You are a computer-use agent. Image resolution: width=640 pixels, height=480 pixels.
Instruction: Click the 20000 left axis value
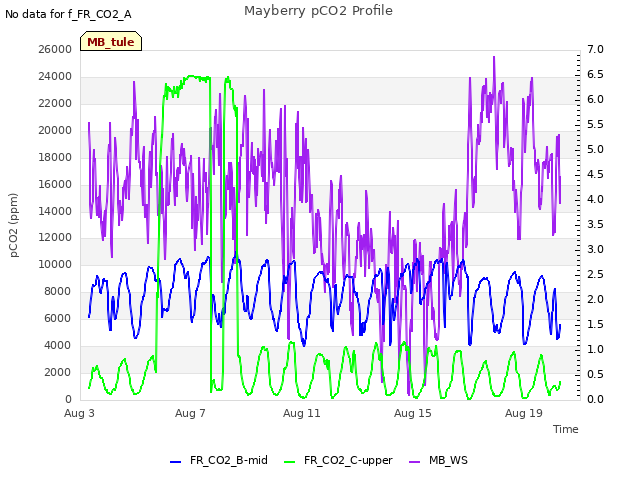[x=55, y=130]
